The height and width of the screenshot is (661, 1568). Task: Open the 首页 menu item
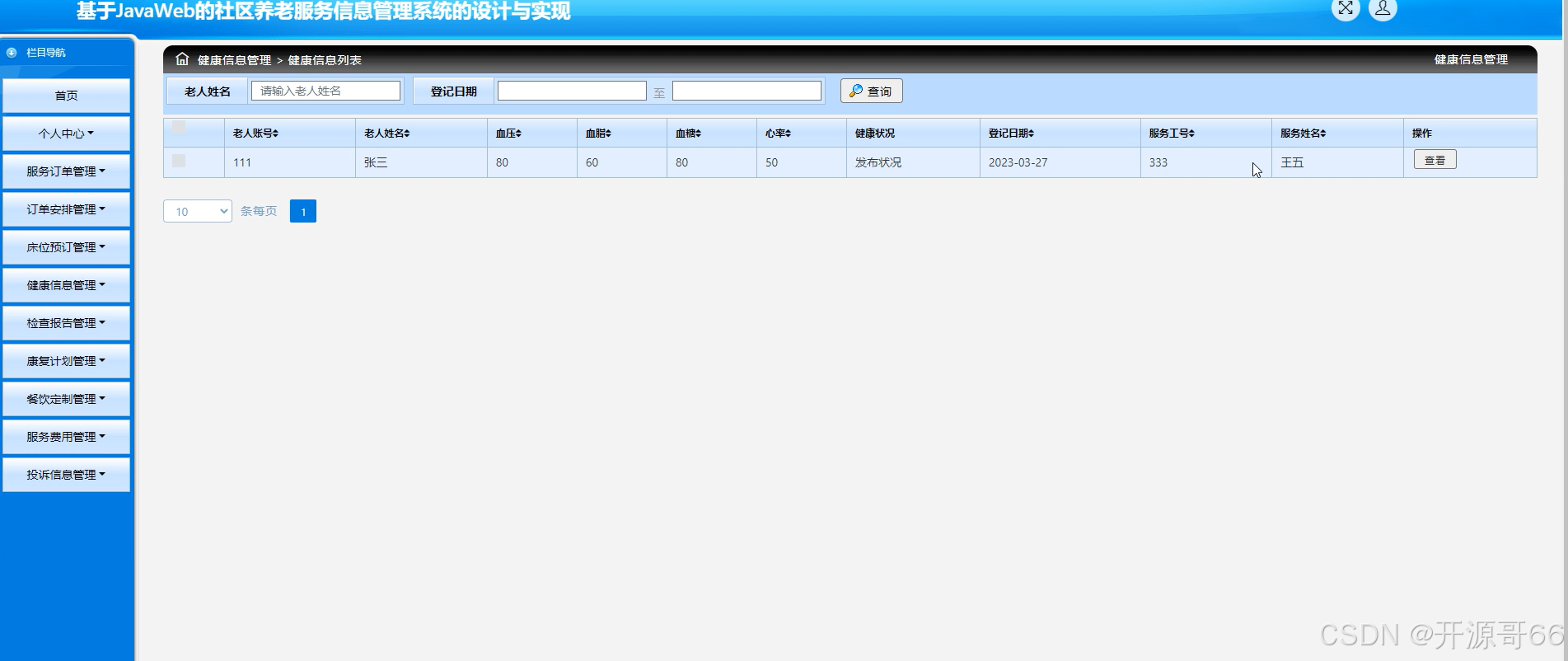point(66,96)
